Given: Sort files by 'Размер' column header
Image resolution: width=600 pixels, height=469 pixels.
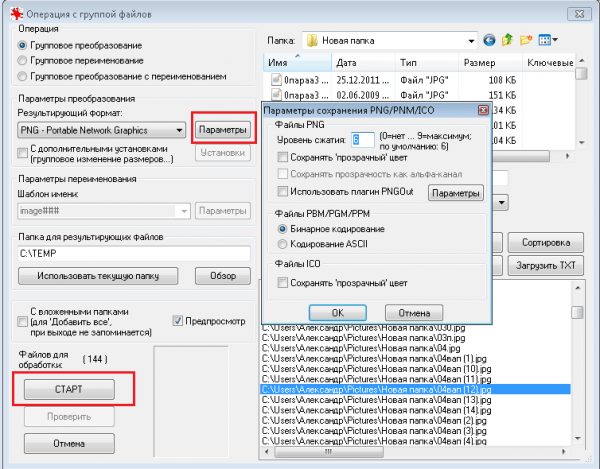Looking at the screenshot, I should coord(484,63).
